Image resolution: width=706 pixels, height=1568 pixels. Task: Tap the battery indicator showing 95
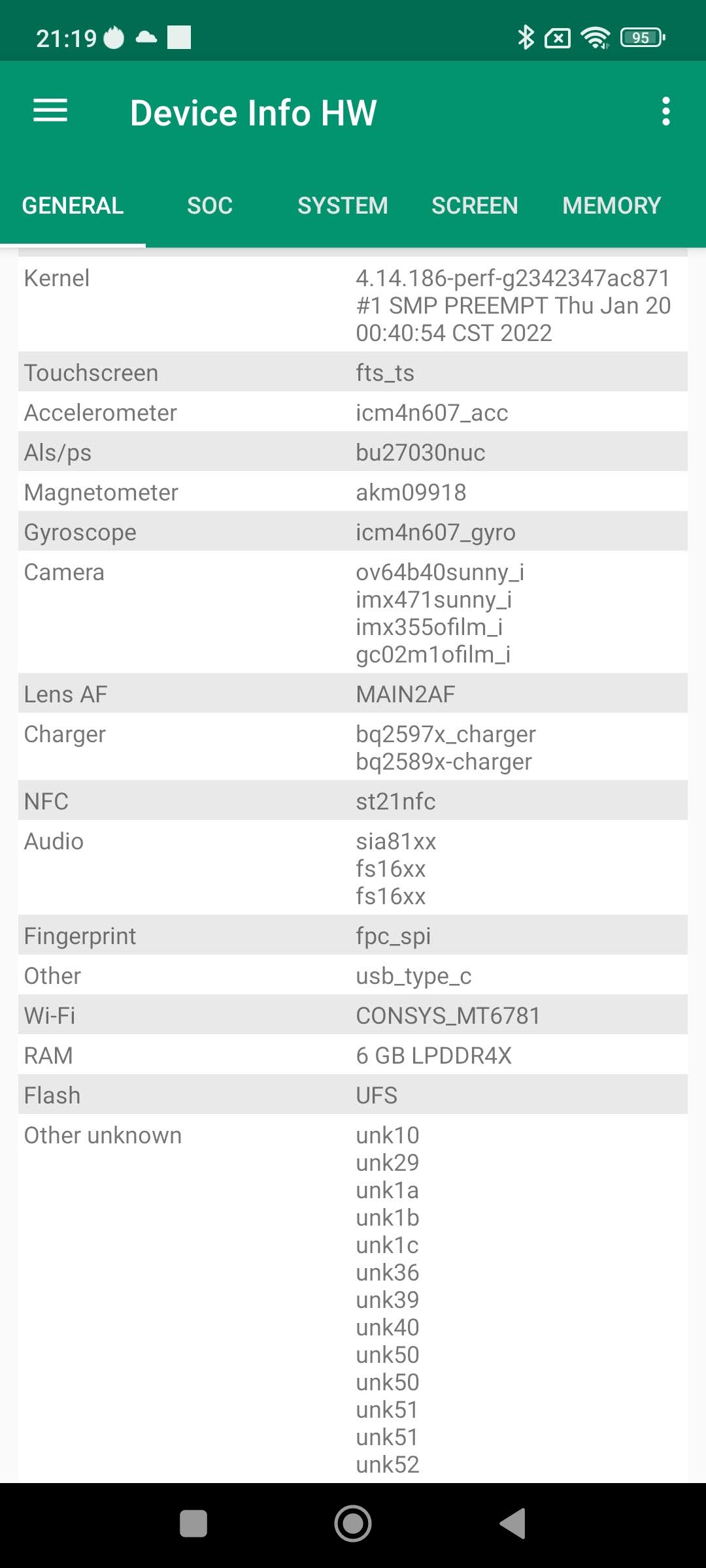[x=643, y=38]
